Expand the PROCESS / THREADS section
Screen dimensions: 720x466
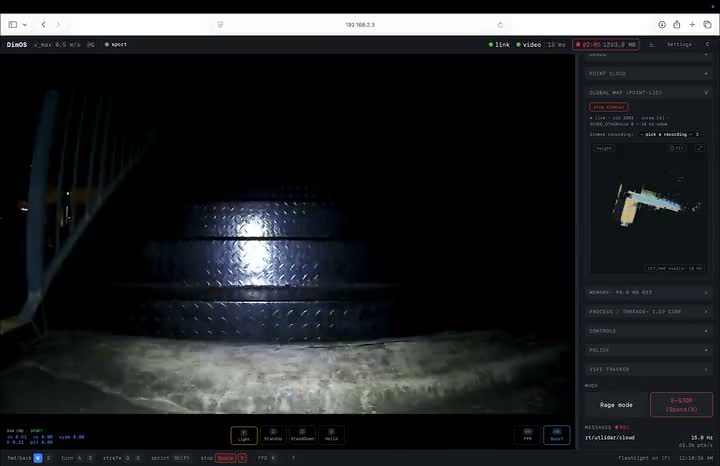coord(648,312)
